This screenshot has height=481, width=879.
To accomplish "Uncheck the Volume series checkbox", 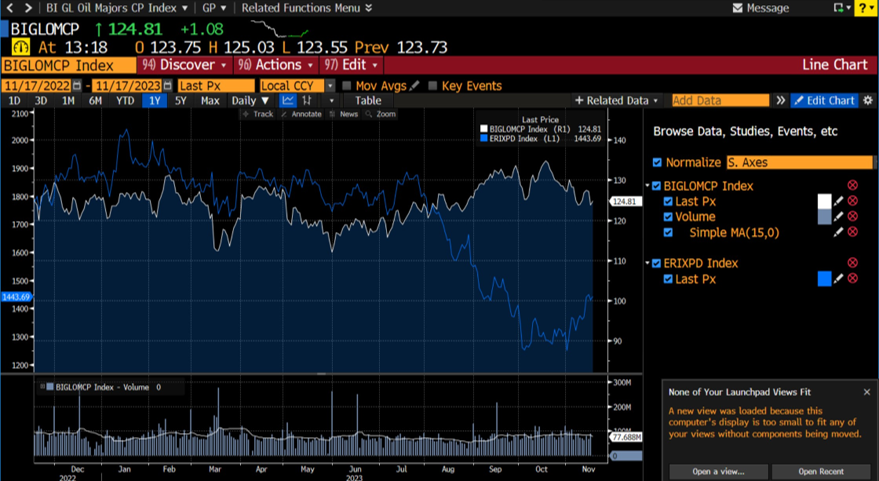I will coord(668,217).
